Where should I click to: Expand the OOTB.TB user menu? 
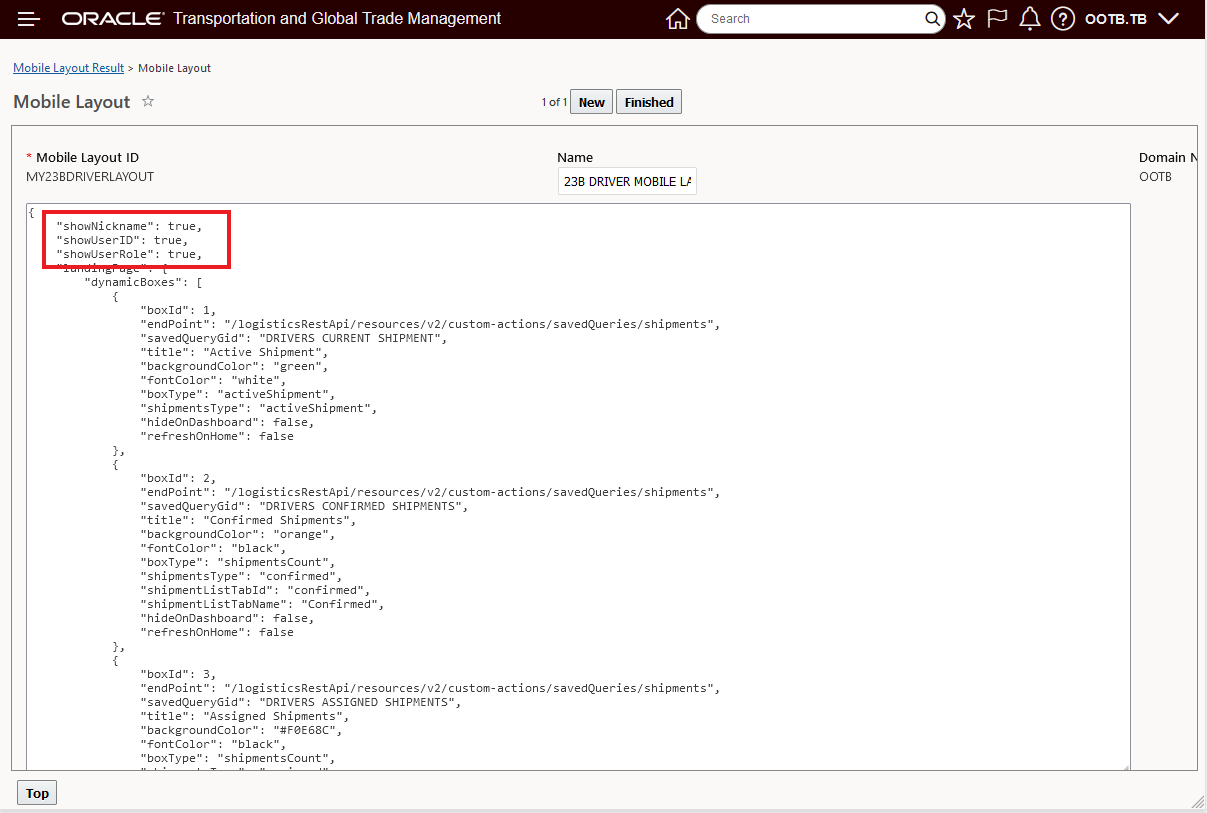pyautogui.click(x=1132, y=19)
